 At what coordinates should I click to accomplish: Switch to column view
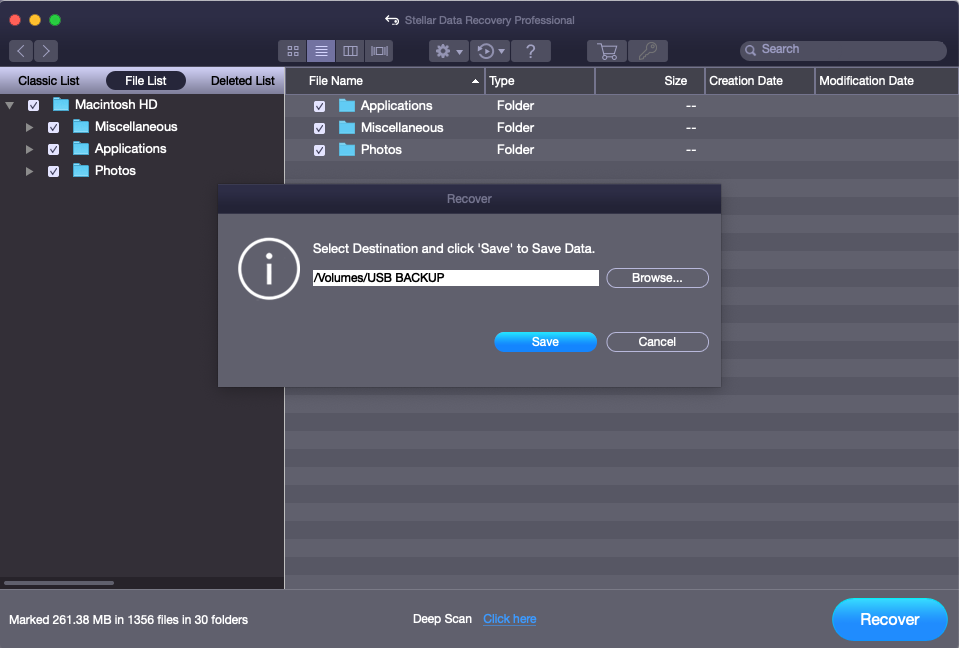350,51
